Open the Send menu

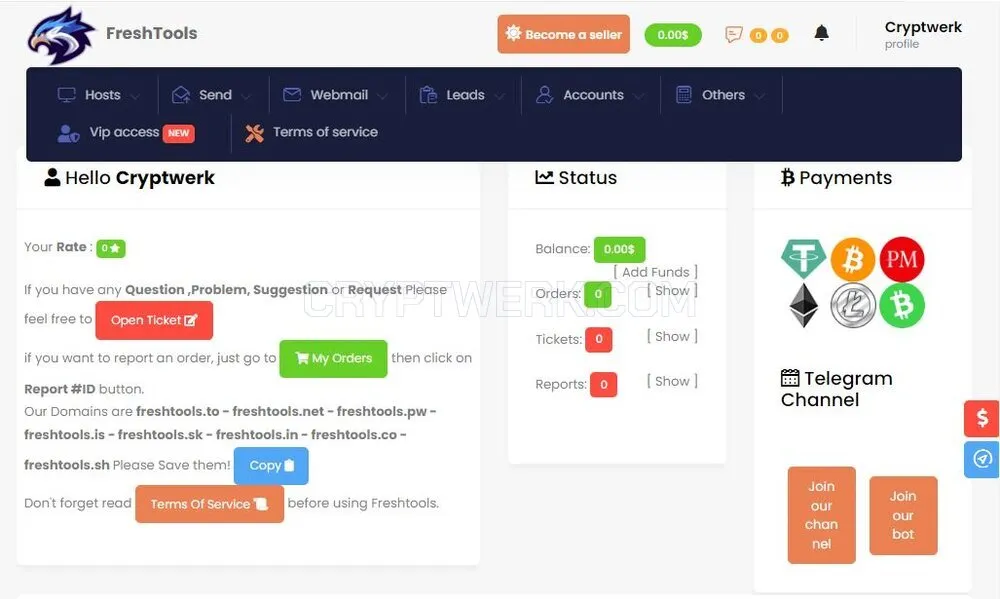[x=215, y=95]
